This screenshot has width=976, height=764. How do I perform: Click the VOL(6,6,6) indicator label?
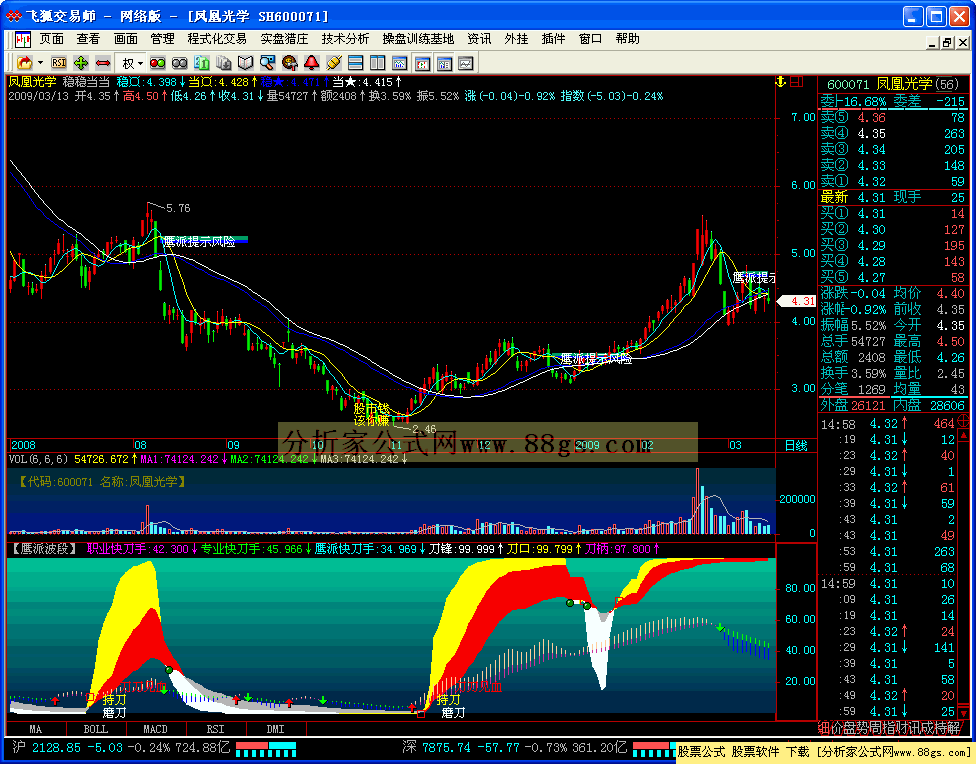coord(38,460)
